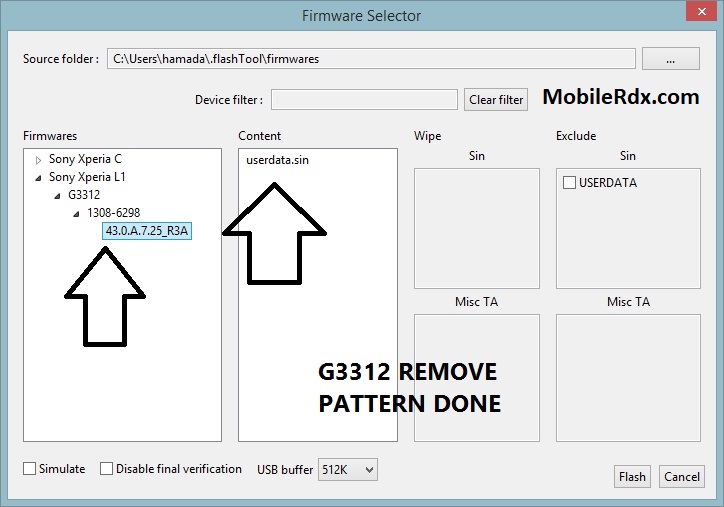Image resolution: width=724 pixels, height=507 pixels.
Task: Select Sony Xperia L1 tree entry
Action: point(87,177)
